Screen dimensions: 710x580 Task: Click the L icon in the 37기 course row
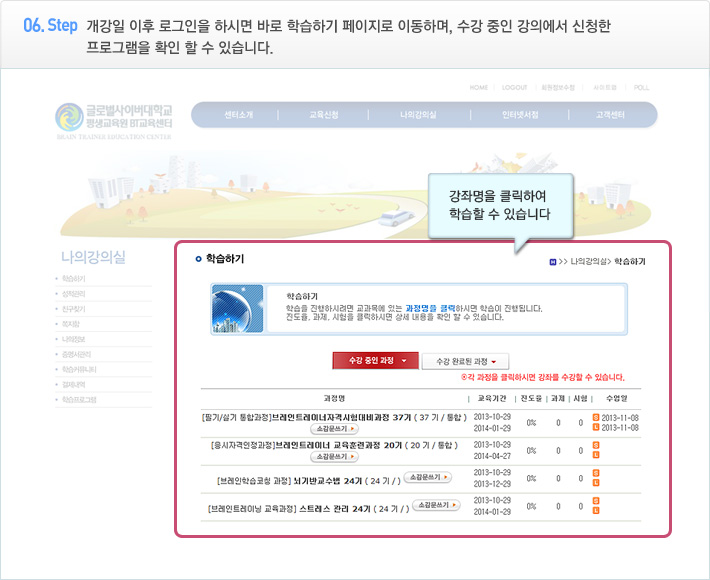(x=596, y=427)
